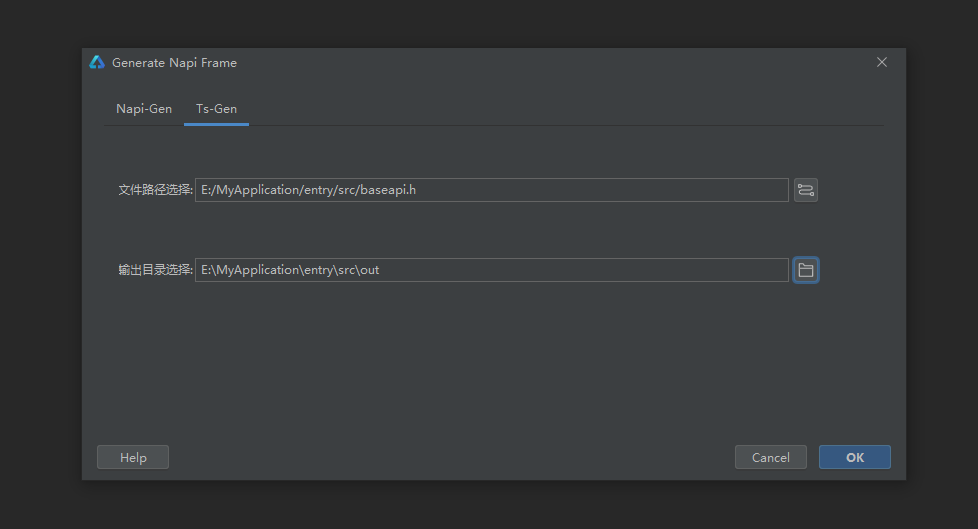Screen dimensions: 978x529
Task: Open Help for this dialog
Action: click(133, 457)
